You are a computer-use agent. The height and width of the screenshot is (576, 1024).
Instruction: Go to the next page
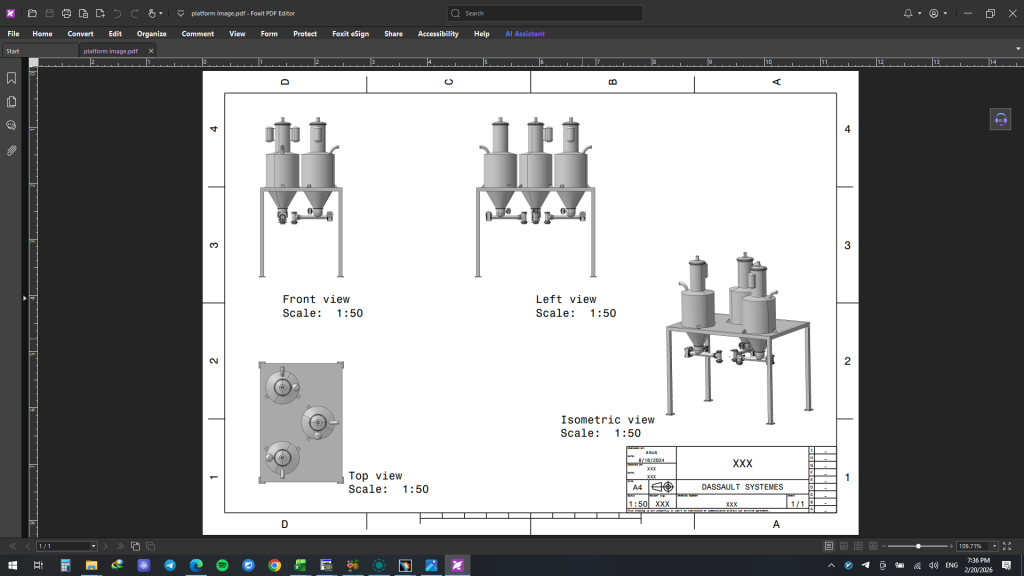click(105, 546)
